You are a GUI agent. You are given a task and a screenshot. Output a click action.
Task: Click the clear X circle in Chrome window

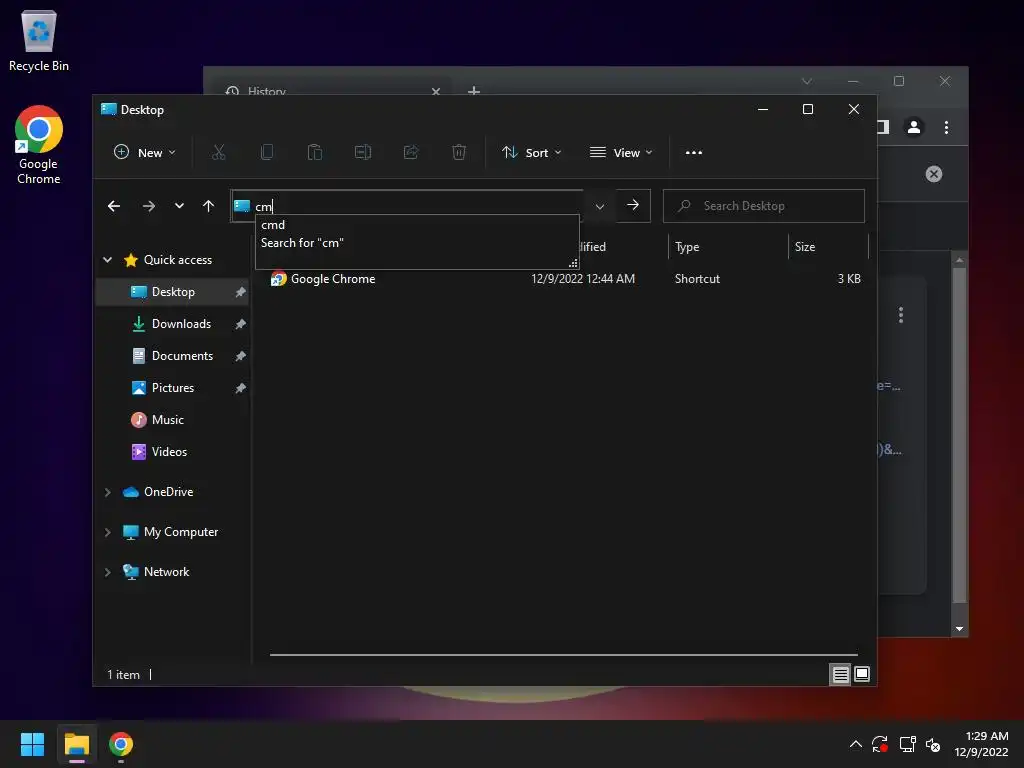[934, 174]
